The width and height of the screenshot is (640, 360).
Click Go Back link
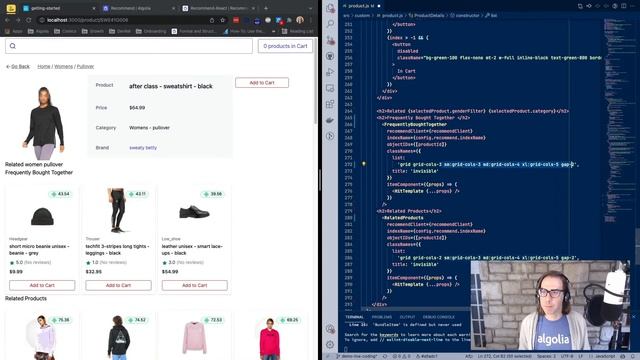pyautogui.click(x=18, y=66)
